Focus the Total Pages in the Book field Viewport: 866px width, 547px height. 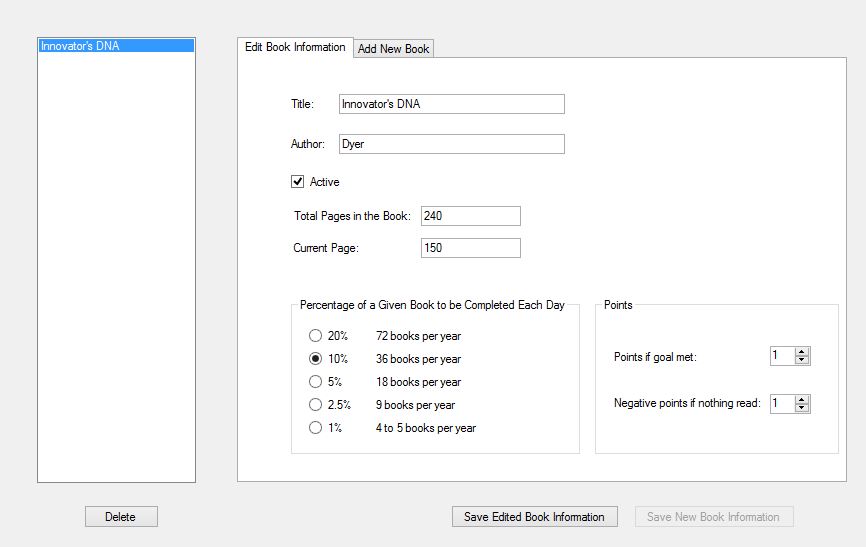(x=471, y=216)
